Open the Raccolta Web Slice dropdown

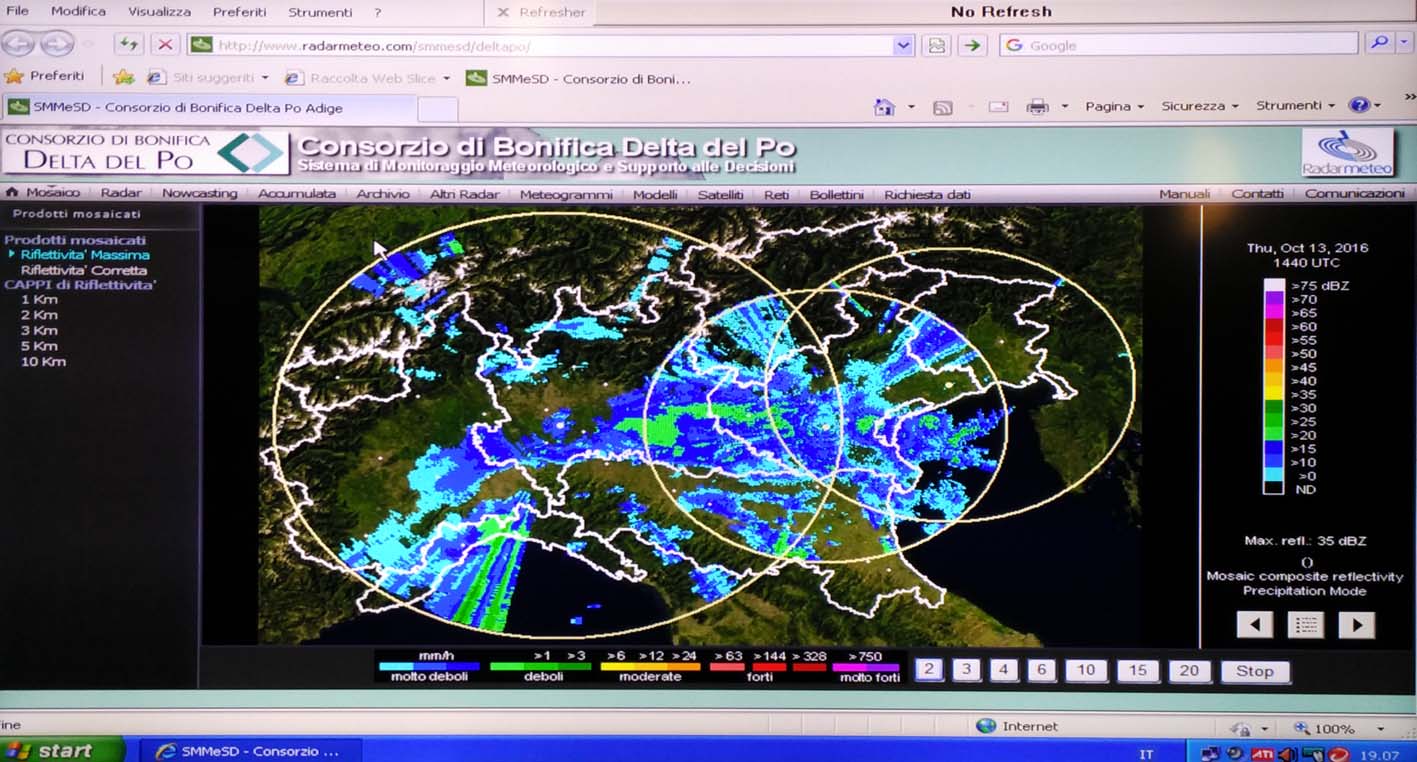point(446,78)
